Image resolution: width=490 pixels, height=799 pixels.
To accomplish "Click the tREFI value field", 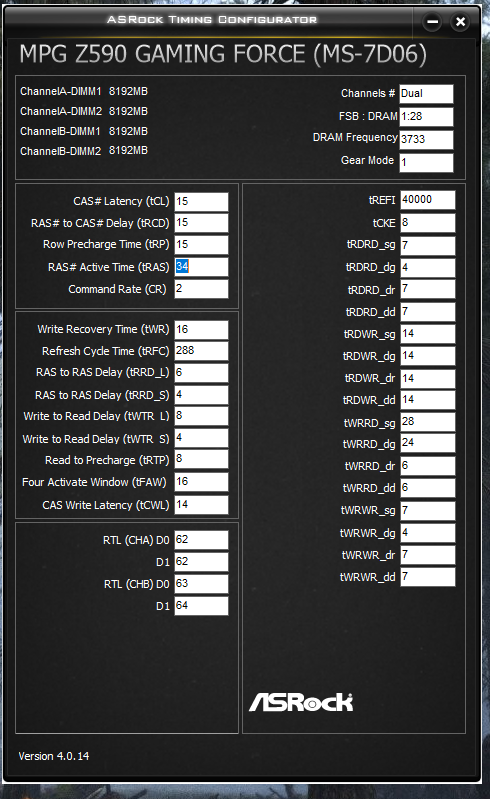I will [x=428, y=200].
